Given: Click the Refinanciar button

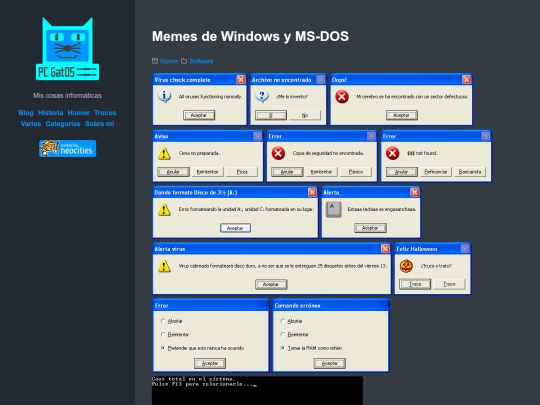Looking at the screenshot, I should click(x=436, y=172).
